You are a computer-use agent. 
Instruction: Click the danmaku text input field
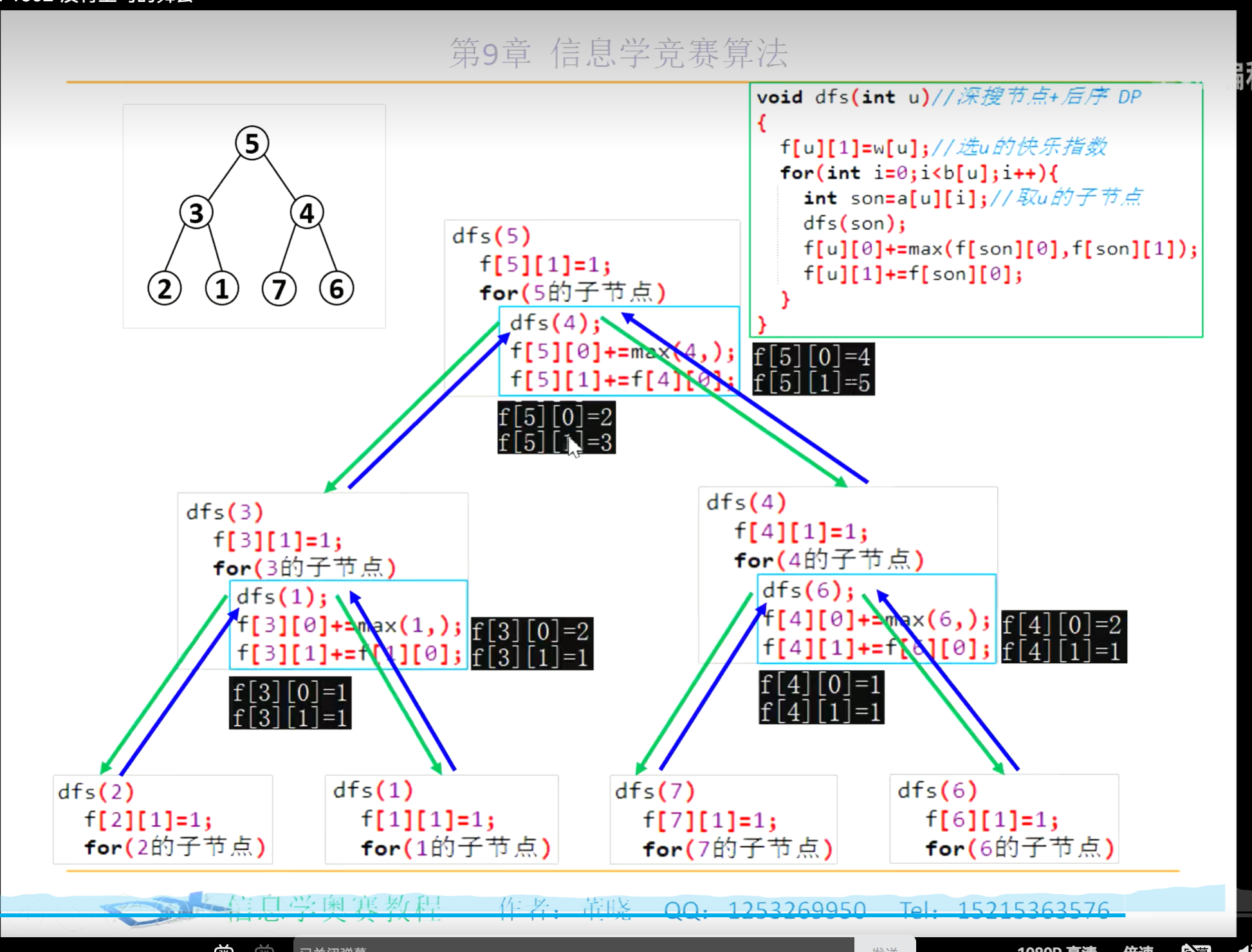tap(573, 947)
